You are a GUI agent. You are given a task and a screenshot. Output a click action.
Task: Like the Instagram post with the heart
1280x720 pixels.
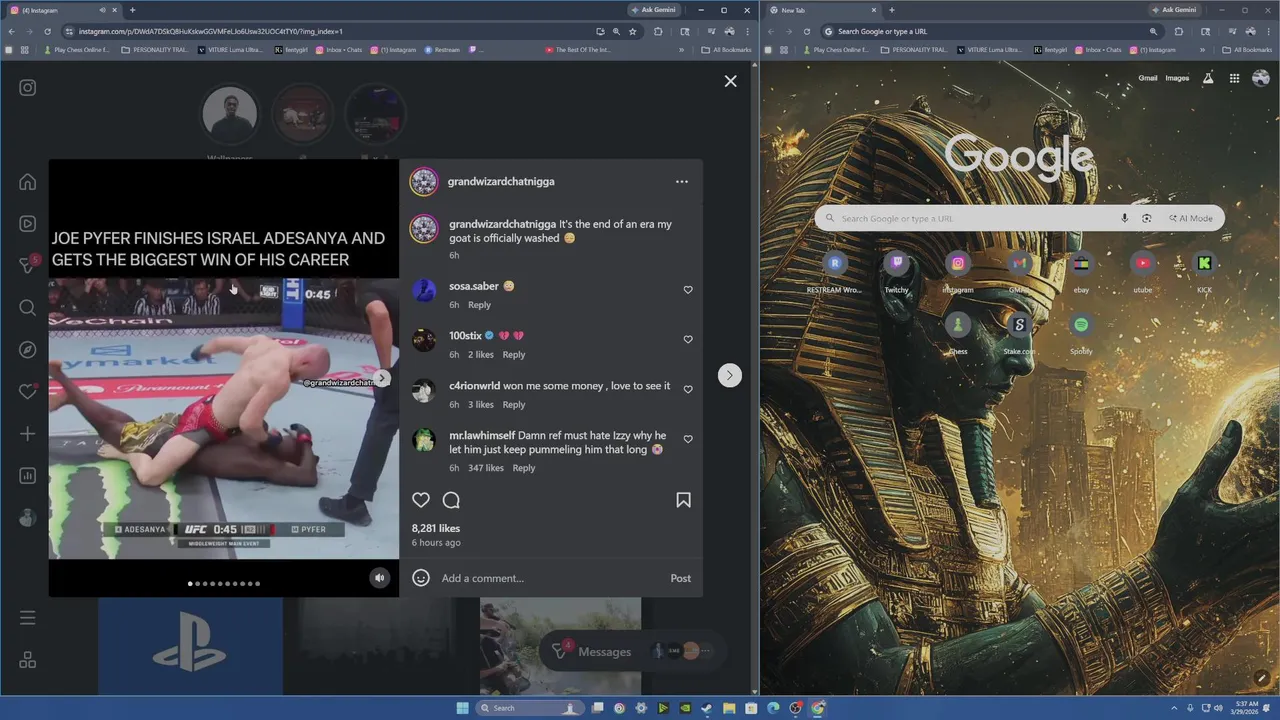[x=421, y=500]
